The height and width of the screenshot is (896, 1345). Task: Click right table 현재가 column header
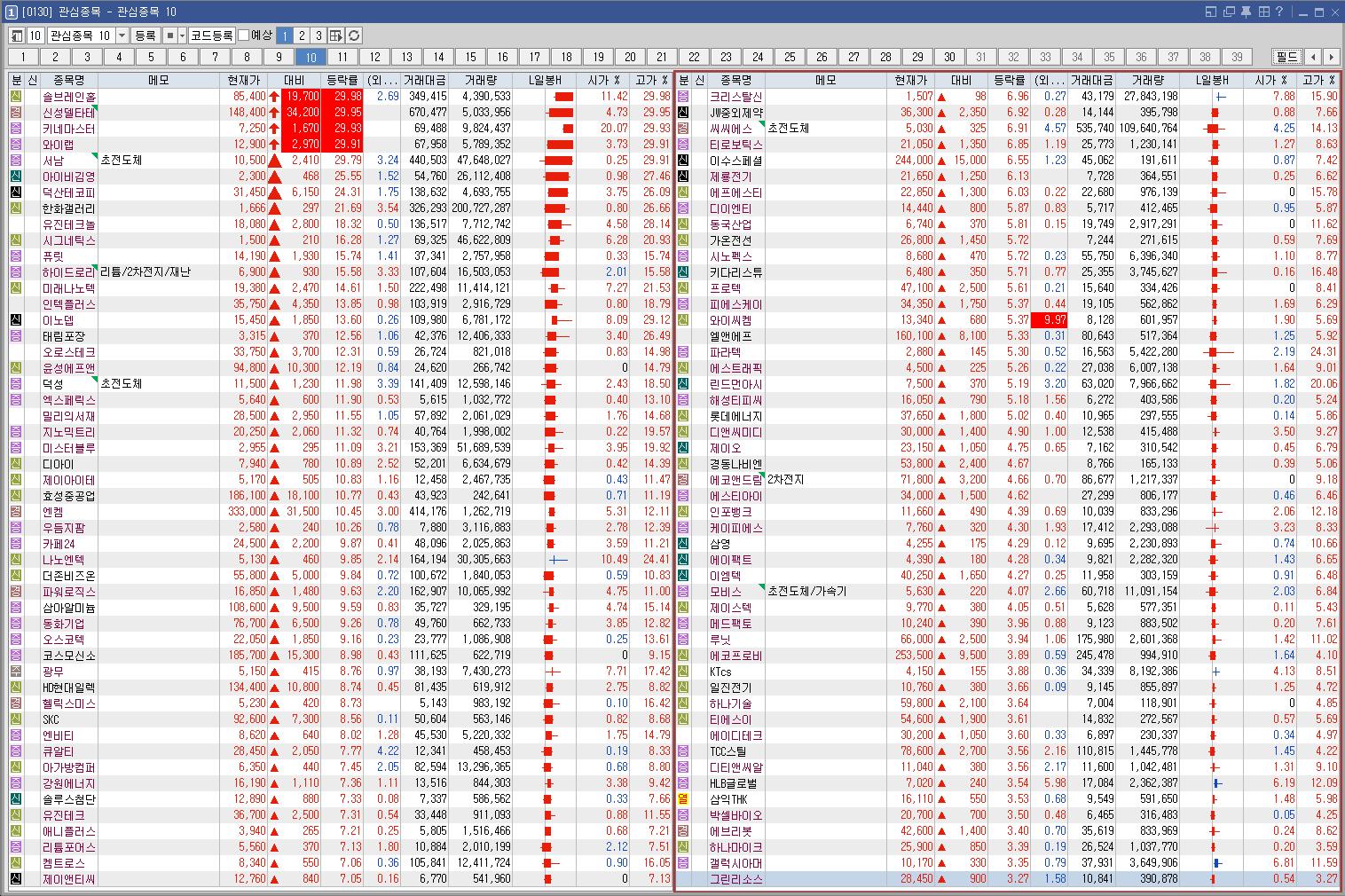[x=911, y=80]
